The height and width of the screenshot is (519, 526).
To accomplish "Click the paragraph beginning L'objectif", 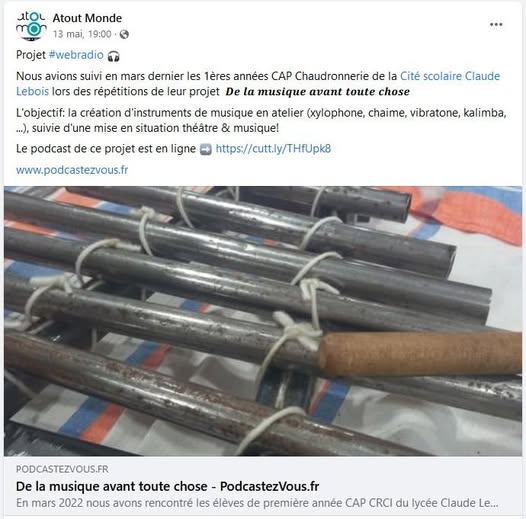I will (x=261, y=120).
